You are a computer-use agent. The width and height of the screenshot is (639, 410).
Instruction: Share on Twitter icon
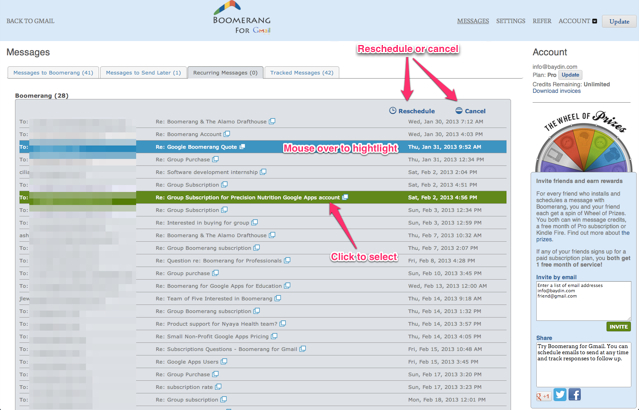560,395
